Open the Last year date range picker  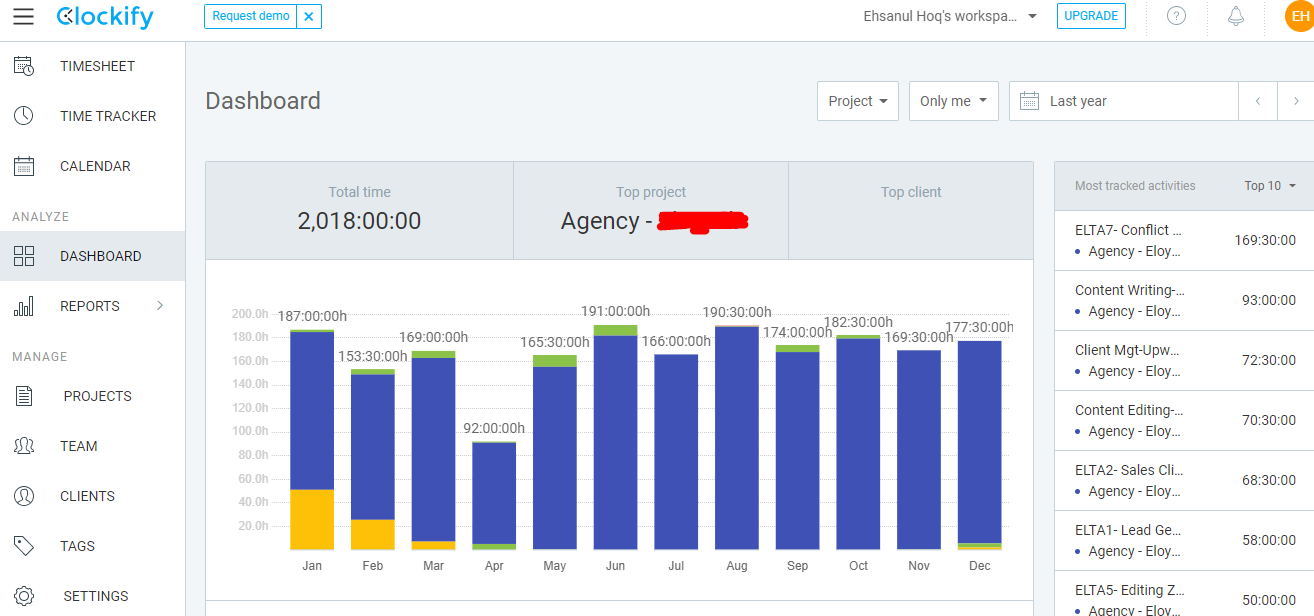click(x=1122, y=100)
